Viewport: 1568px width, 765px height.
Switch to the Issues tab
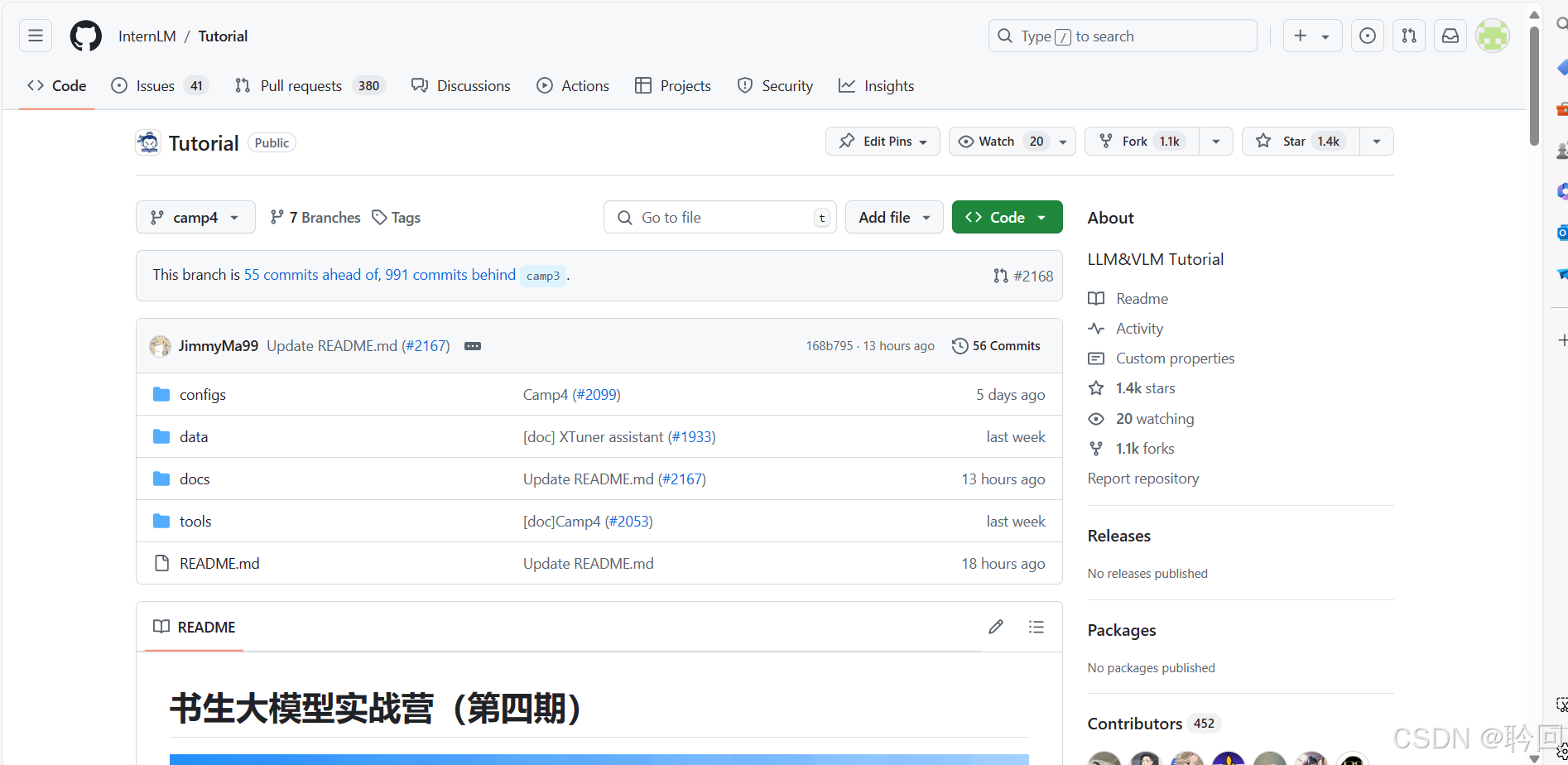coord(156,85)
